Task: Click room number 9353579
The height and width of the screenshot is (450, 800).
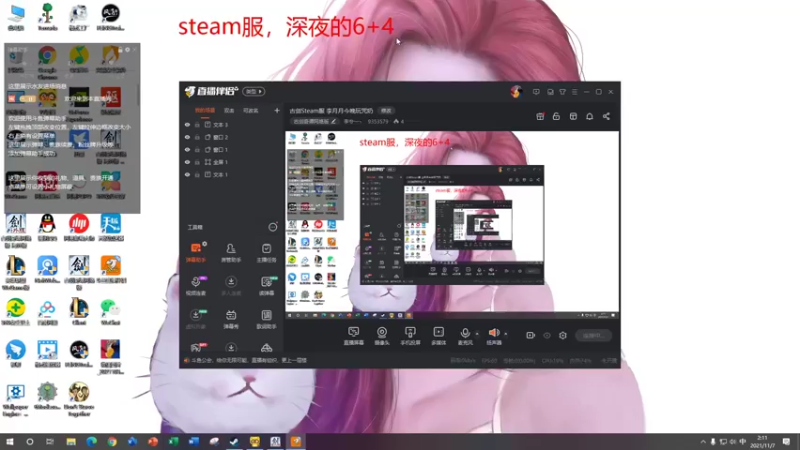Action: tap(378, 121)
